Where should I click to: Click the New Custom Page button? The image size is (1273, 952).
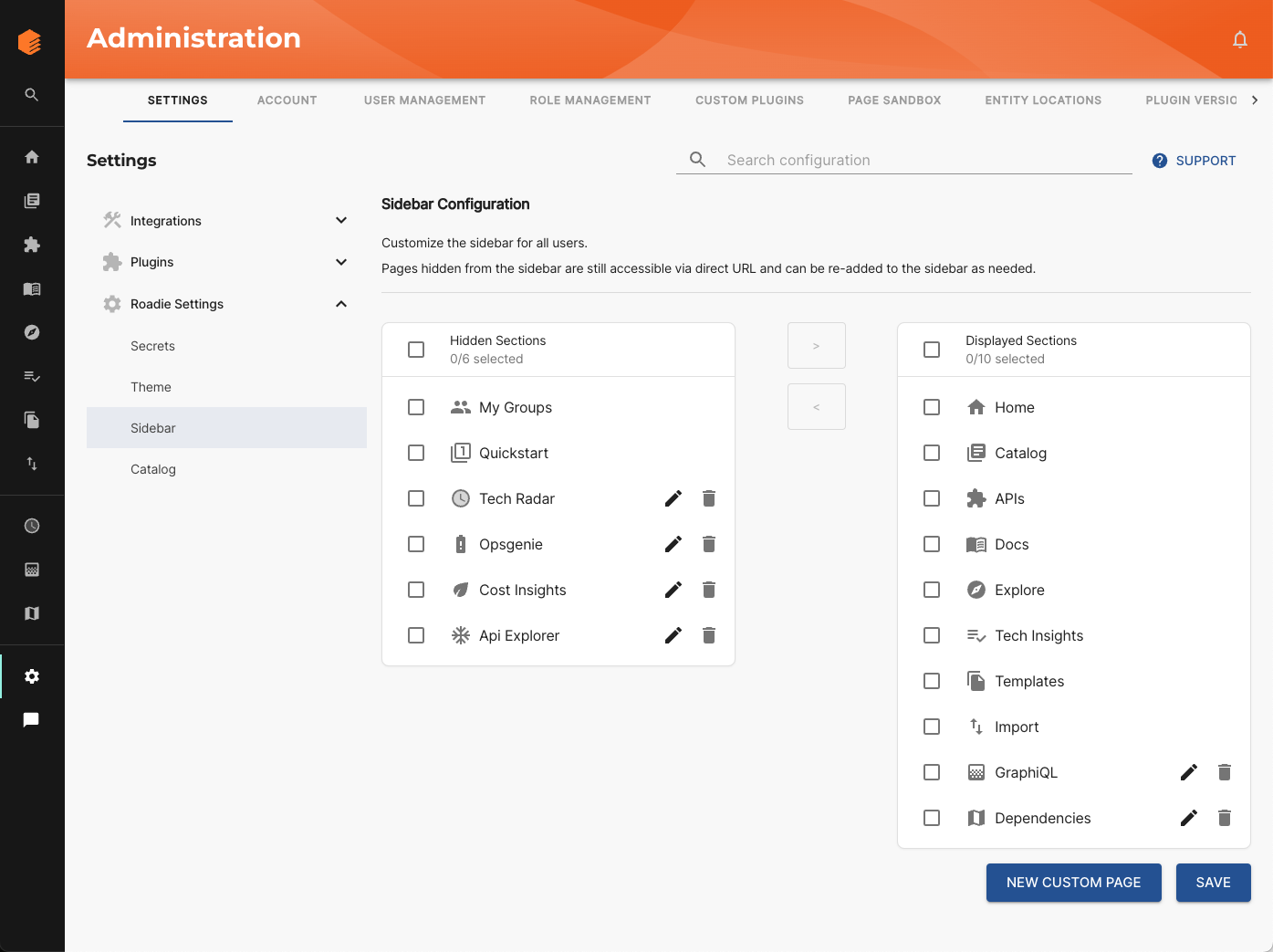point(1074,883)
